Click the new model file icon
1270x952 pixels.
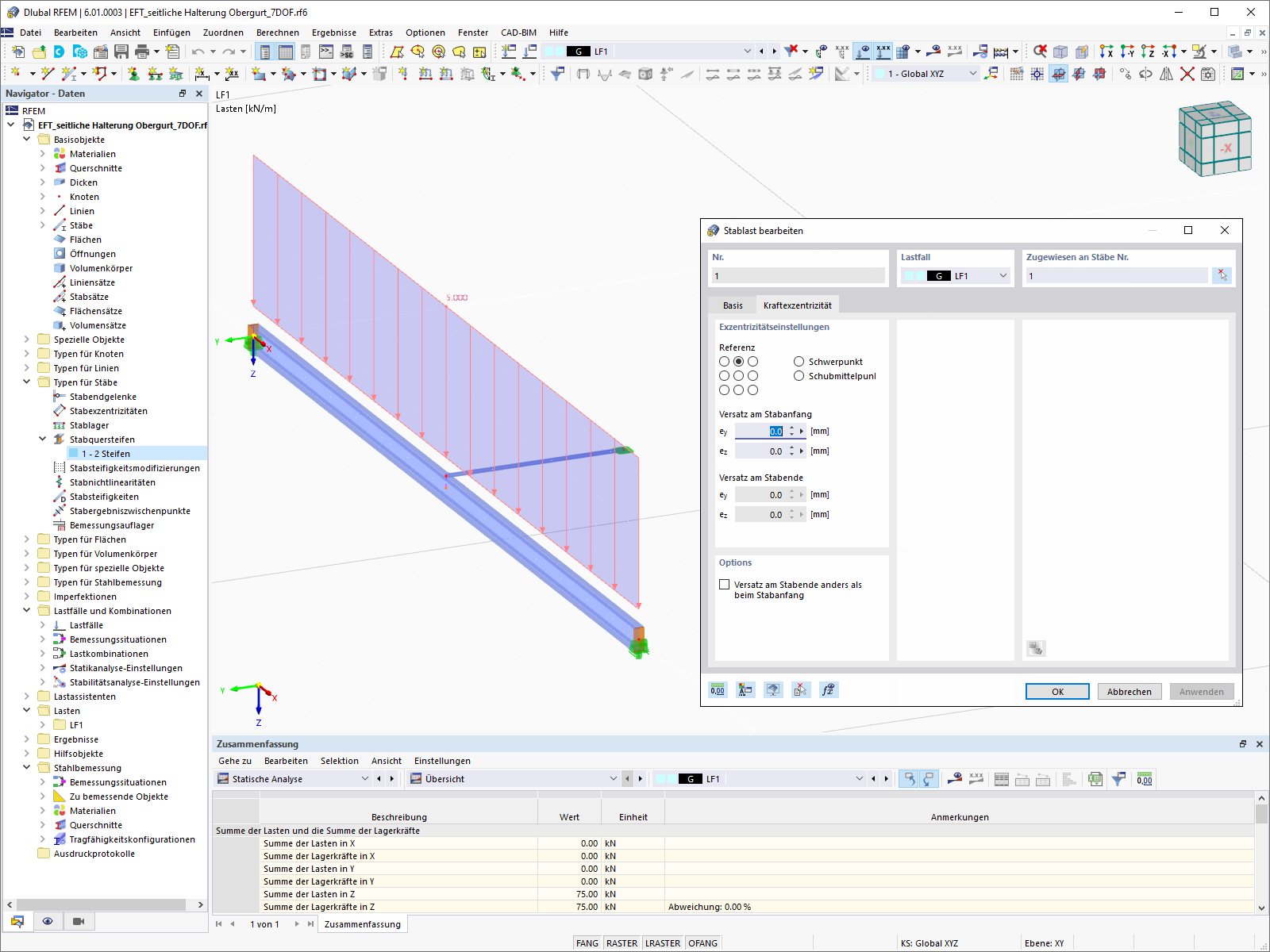[17, 52]
